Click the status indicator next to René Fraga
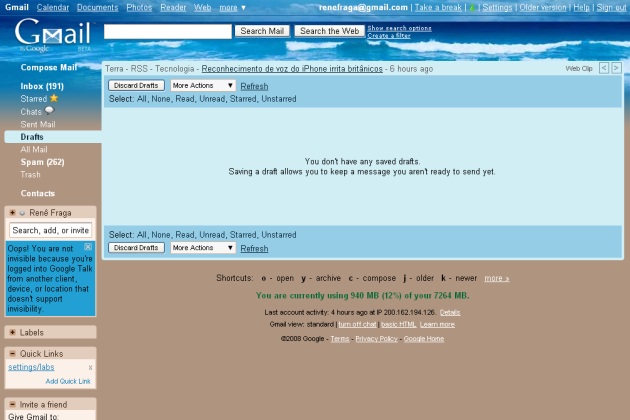The width and height of the screenshot is (630, 420). point(22,213)
